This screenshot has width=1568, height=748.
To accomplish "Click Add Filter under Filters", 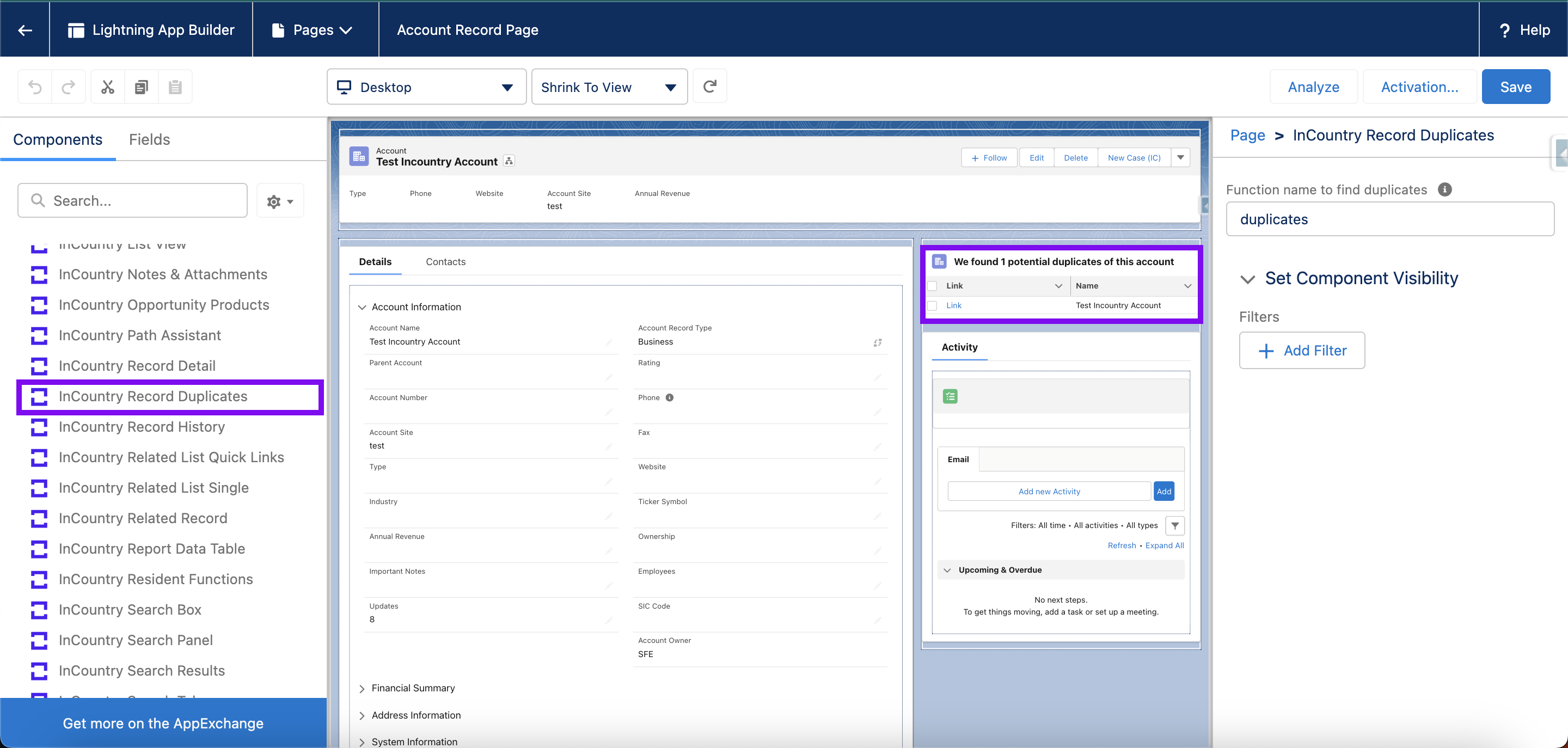I will point(1302,350).
